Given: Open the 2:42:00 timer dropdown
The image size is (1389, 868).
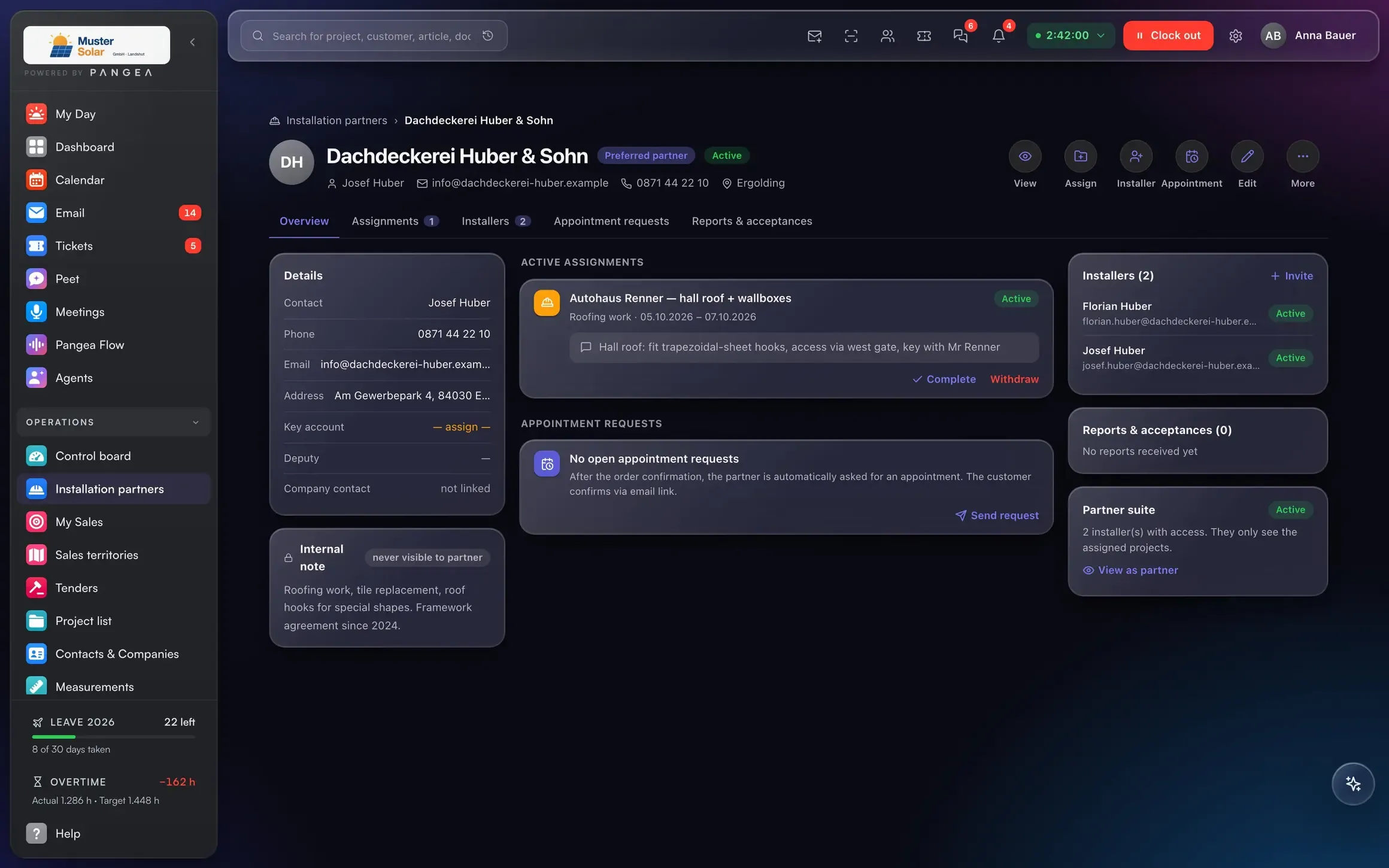Looking at the screenshot, I should [1070, 36].
